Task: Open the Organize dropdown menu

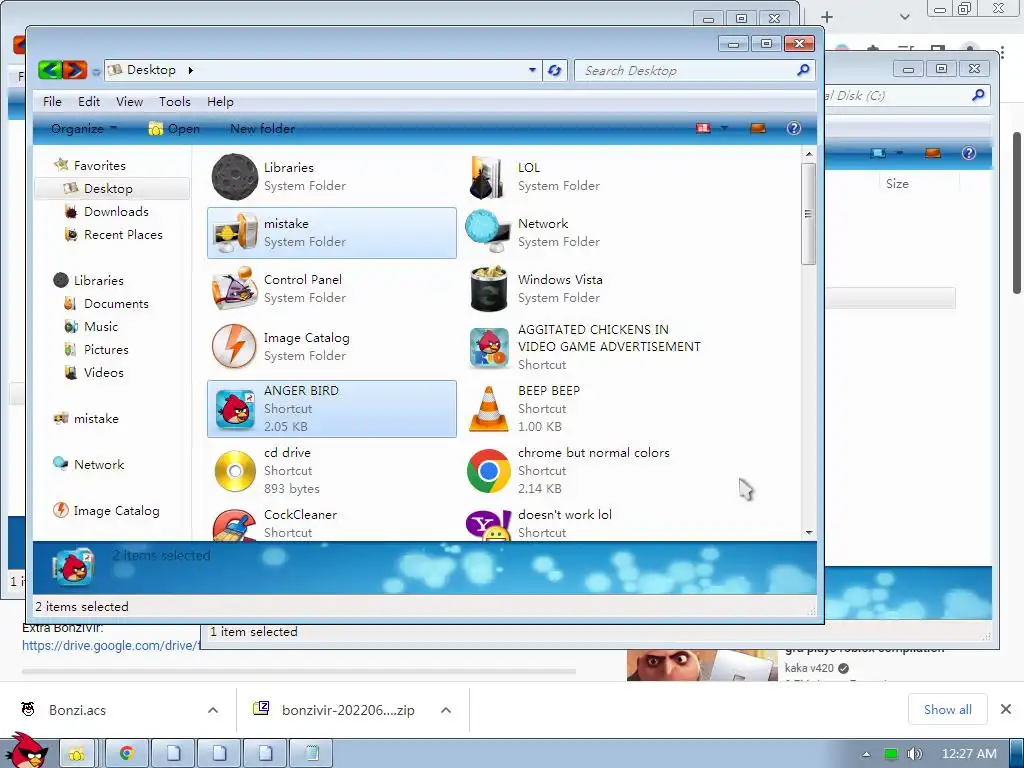Action: 84,128
